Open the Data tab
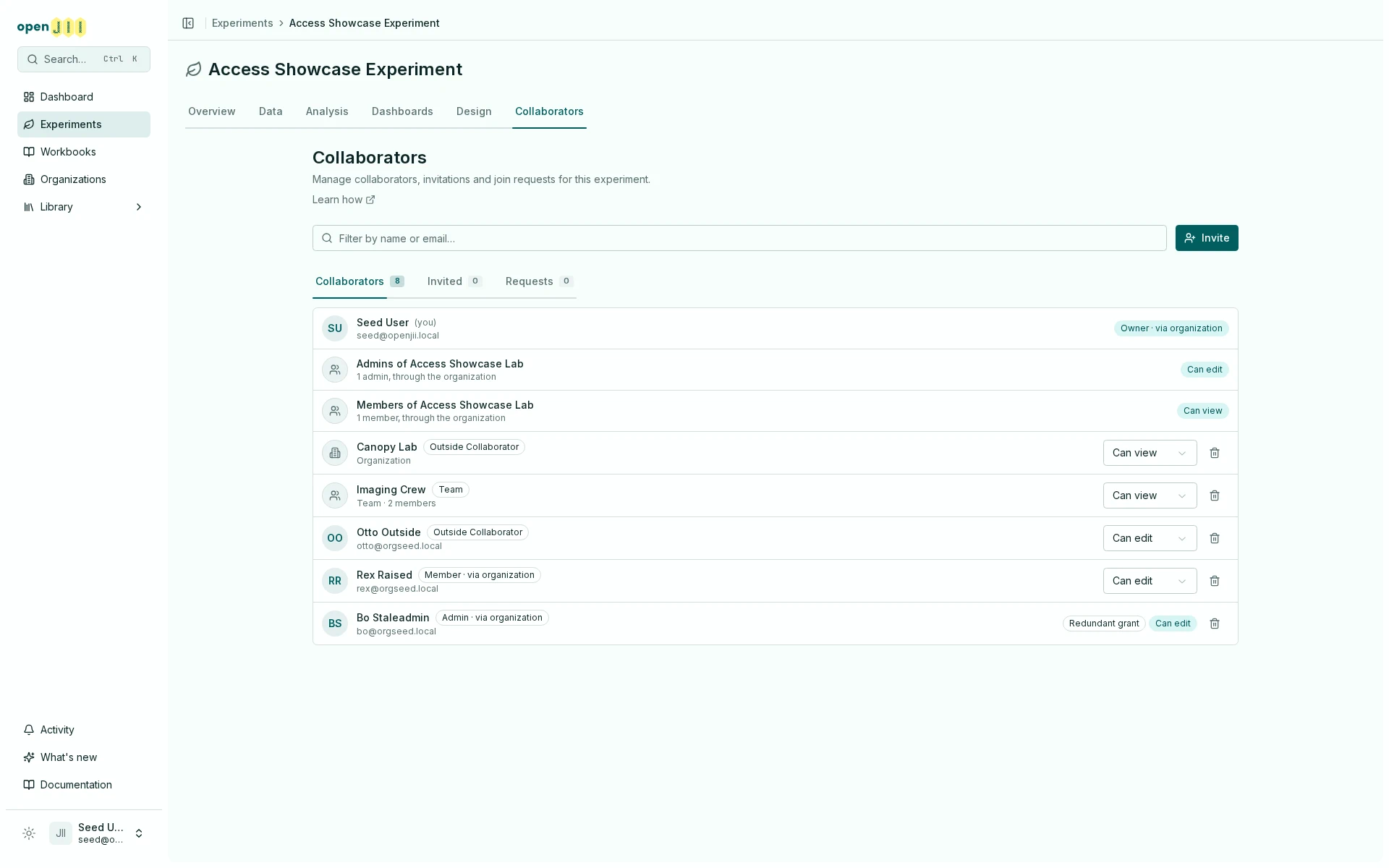Image resolution: width=1389 pixels, height=868 pixels. click(271, 111)
